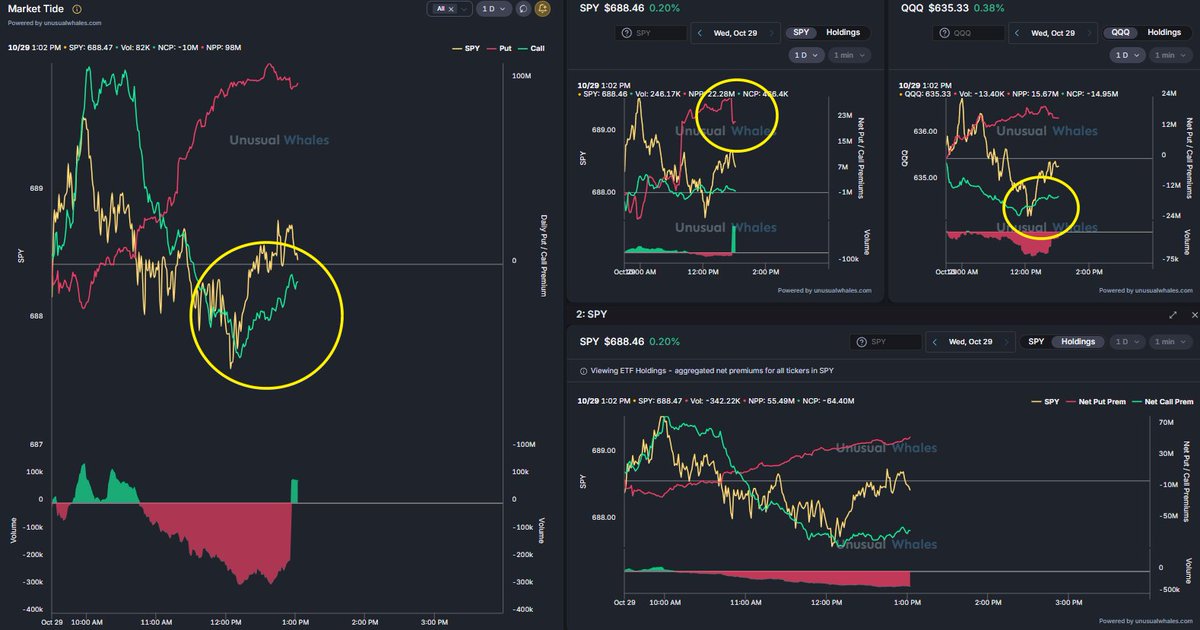The image size is (1200, 630).
Task: Click the info icon beside ETF Holdings message
Action: point(582,370)
